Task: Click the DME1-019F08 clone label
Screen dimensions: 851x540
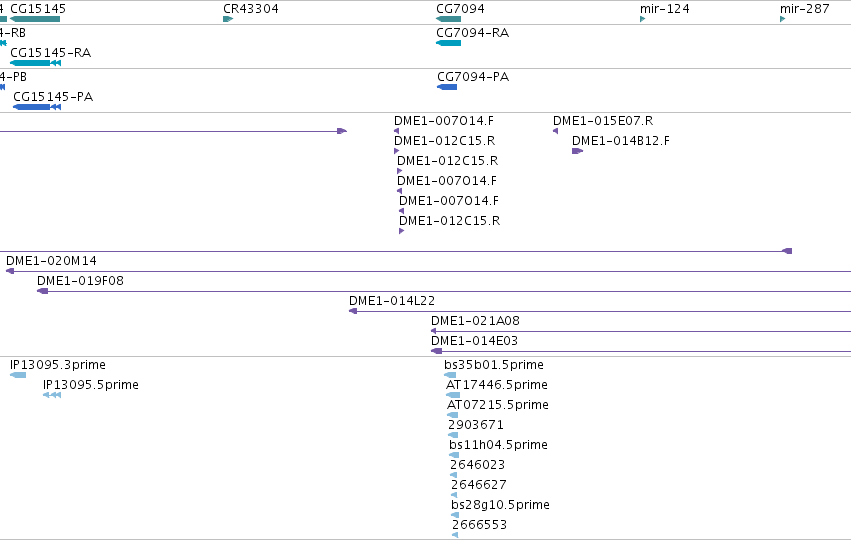Action: click(x=80, y=281)
